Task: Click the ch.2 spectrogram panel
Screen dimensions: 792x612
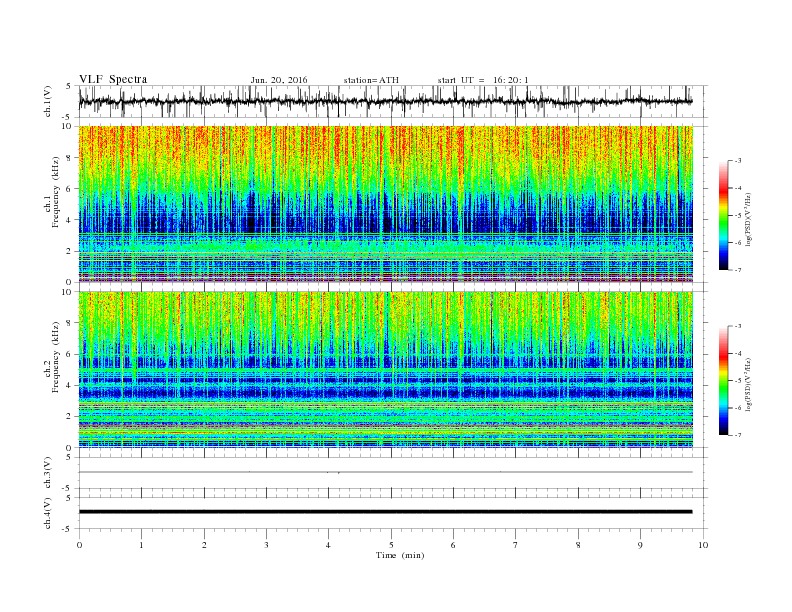Action: [x=385, y=370]
